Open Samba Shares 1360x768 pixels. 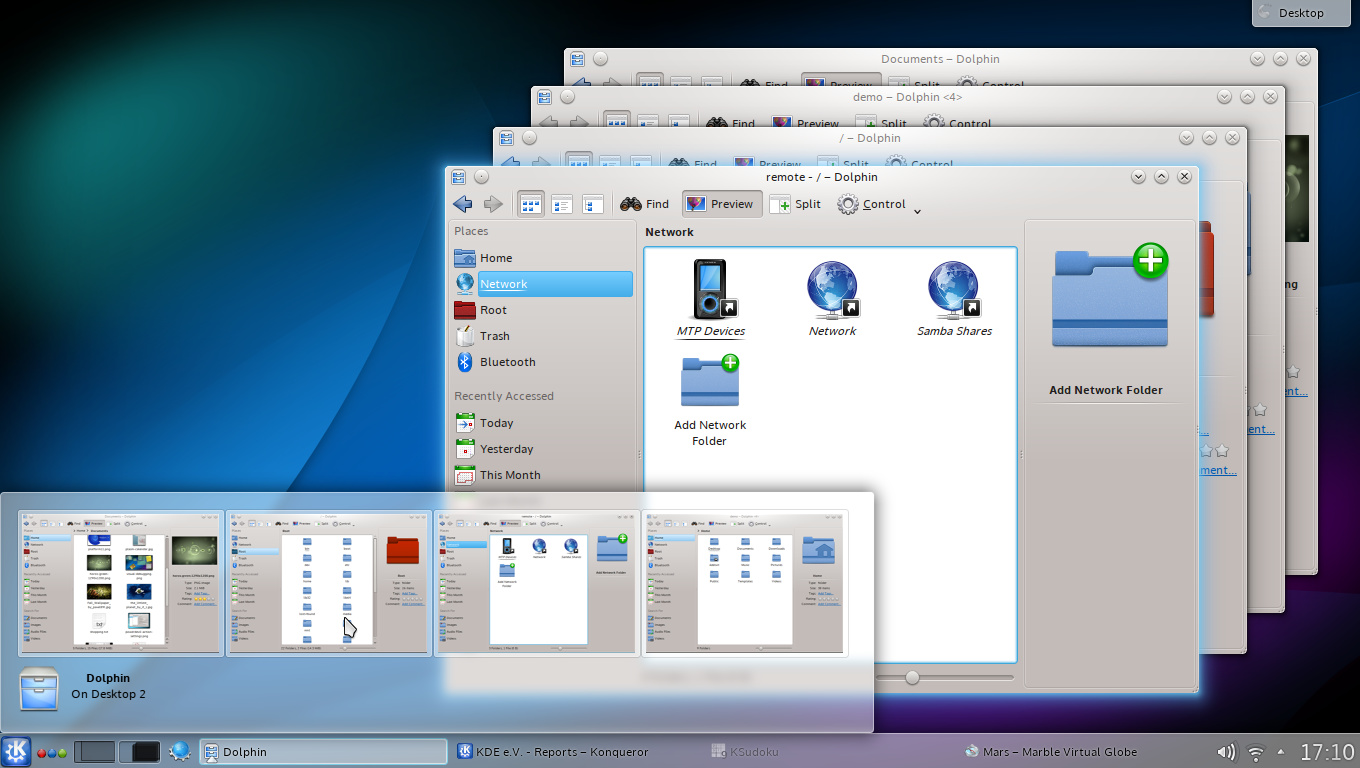point(953,290)
